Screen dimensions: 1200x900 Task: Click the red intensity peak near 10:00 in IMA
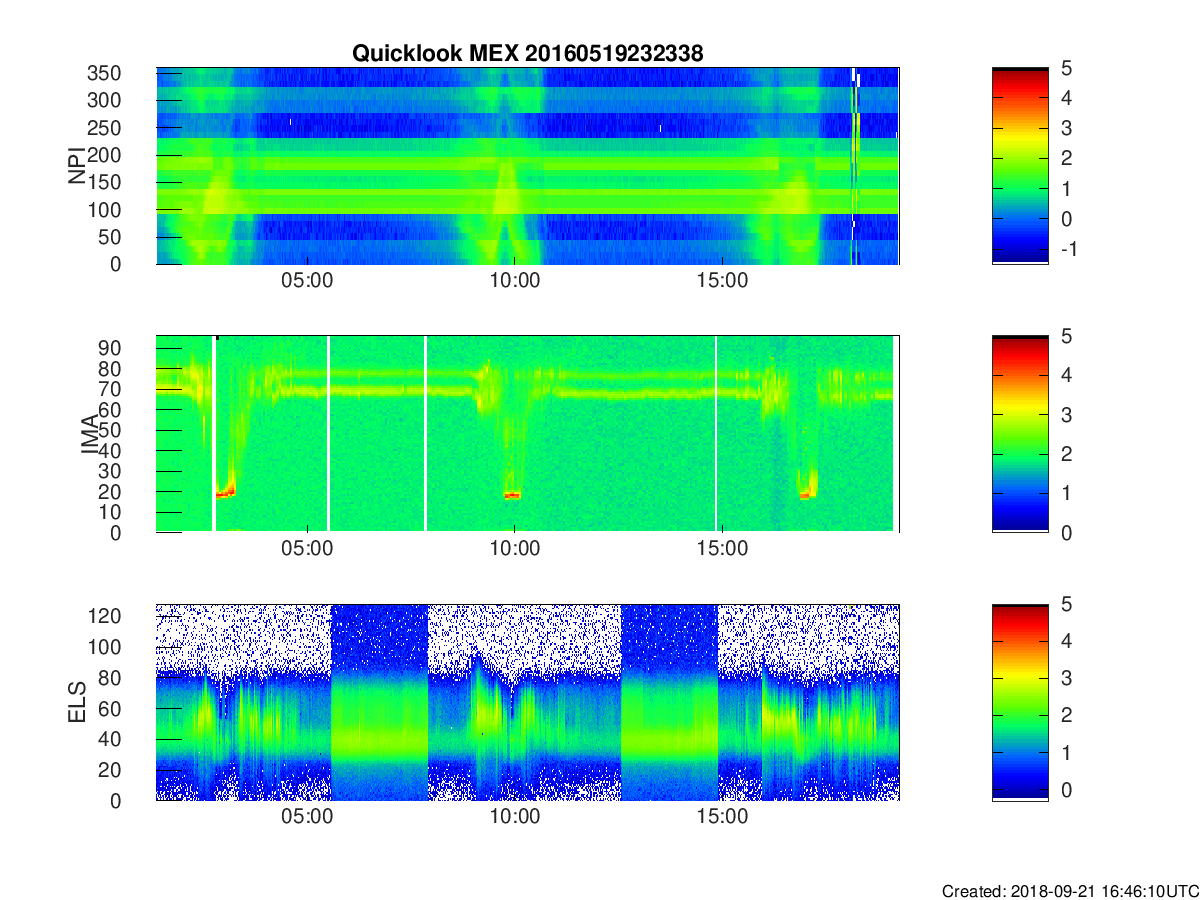coord(513,495)
